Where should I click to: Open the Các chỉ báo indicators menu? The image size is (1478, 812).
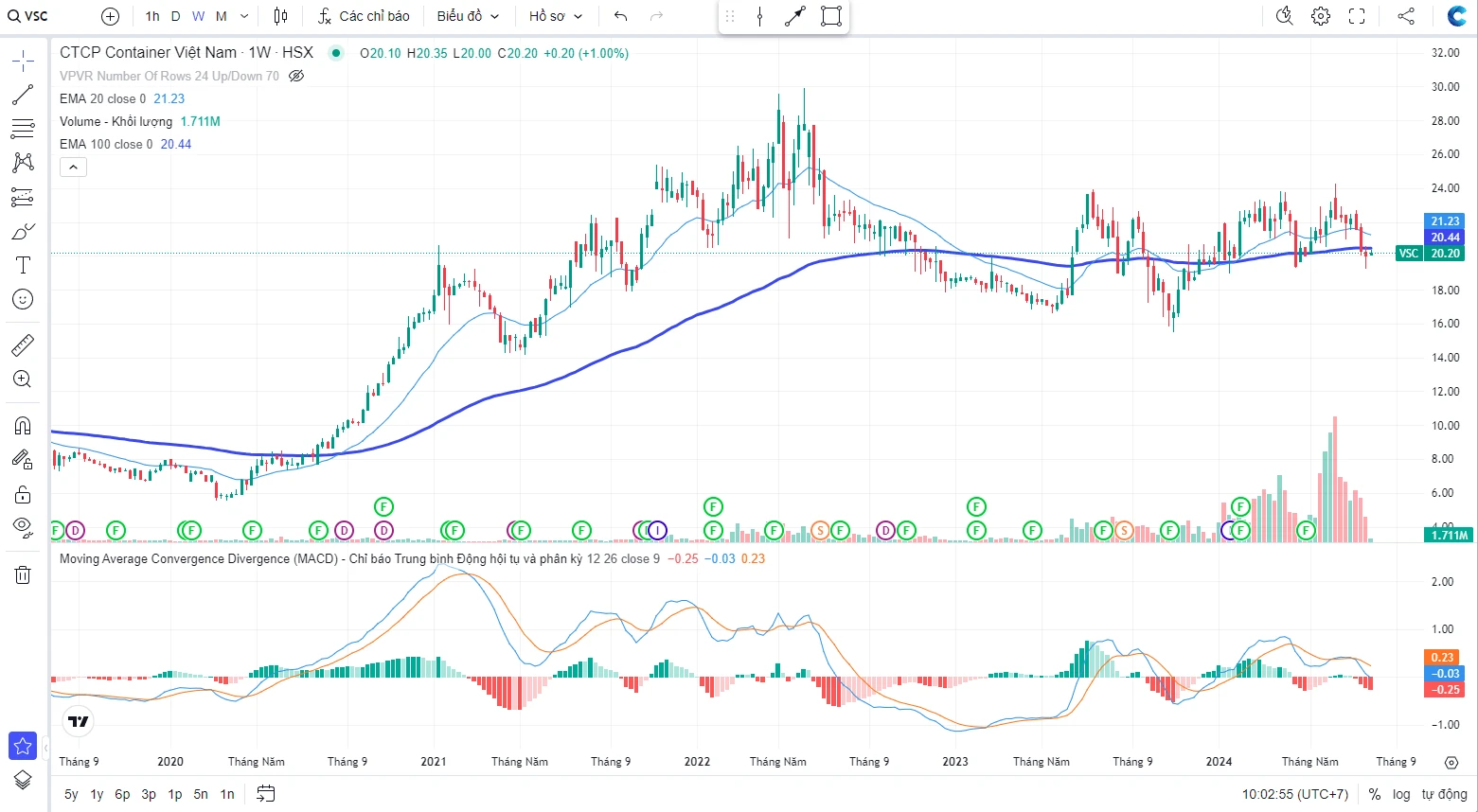(x=365, y=16)
